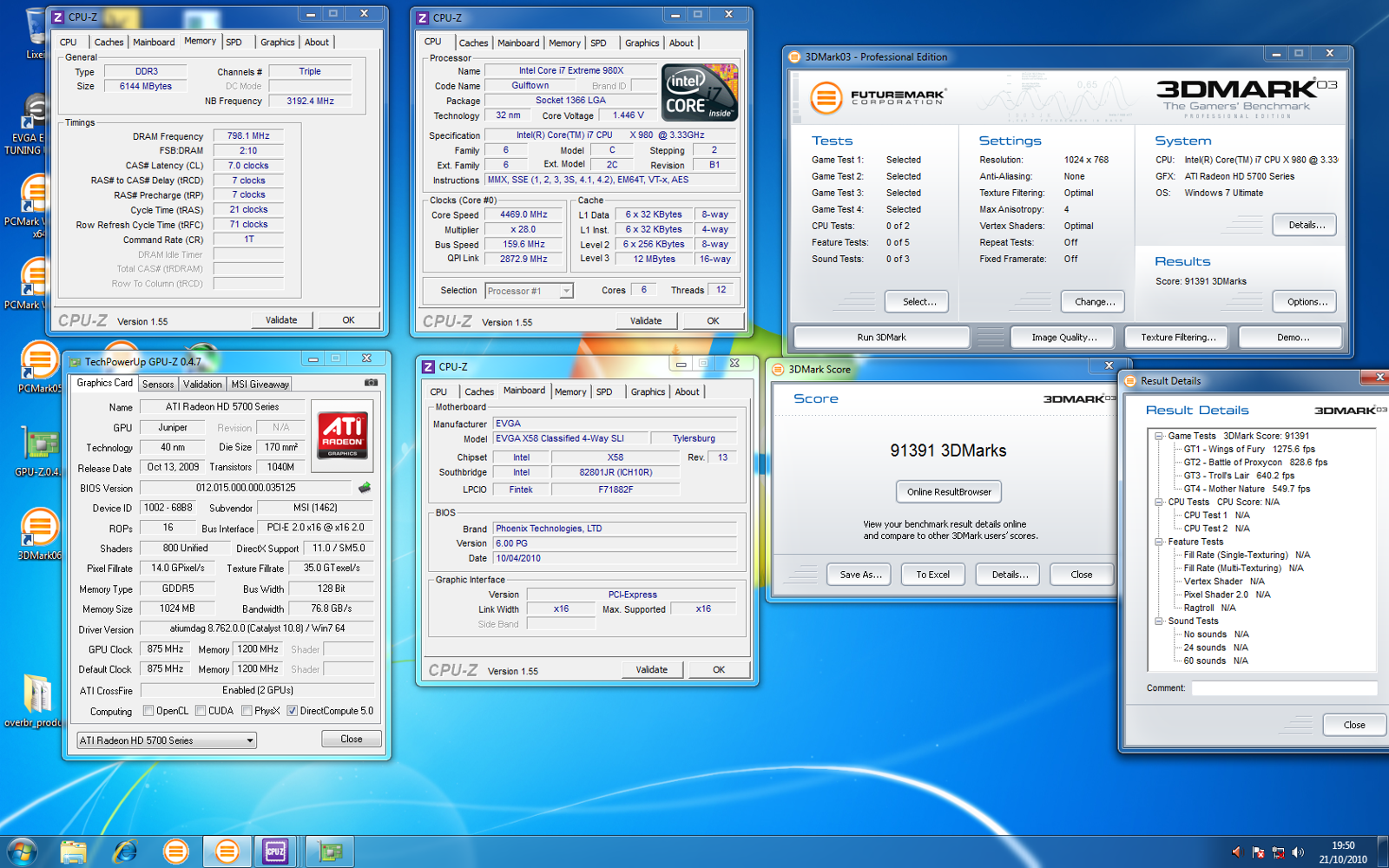This screenshot has height=868, width=1389.
Task: Click the Run 3DMark button
Action: pos(881,337)
